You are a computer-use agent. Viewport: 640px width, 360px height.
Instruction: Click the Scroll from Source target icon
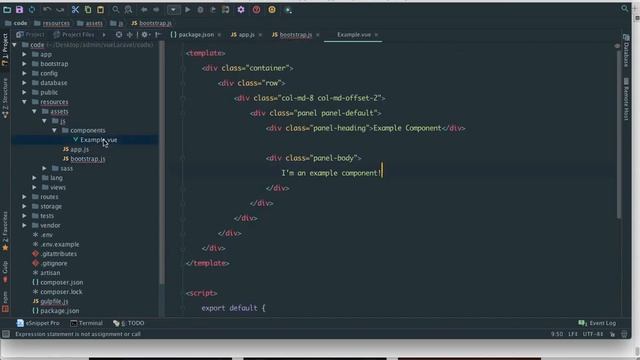(x=119, y=35)
